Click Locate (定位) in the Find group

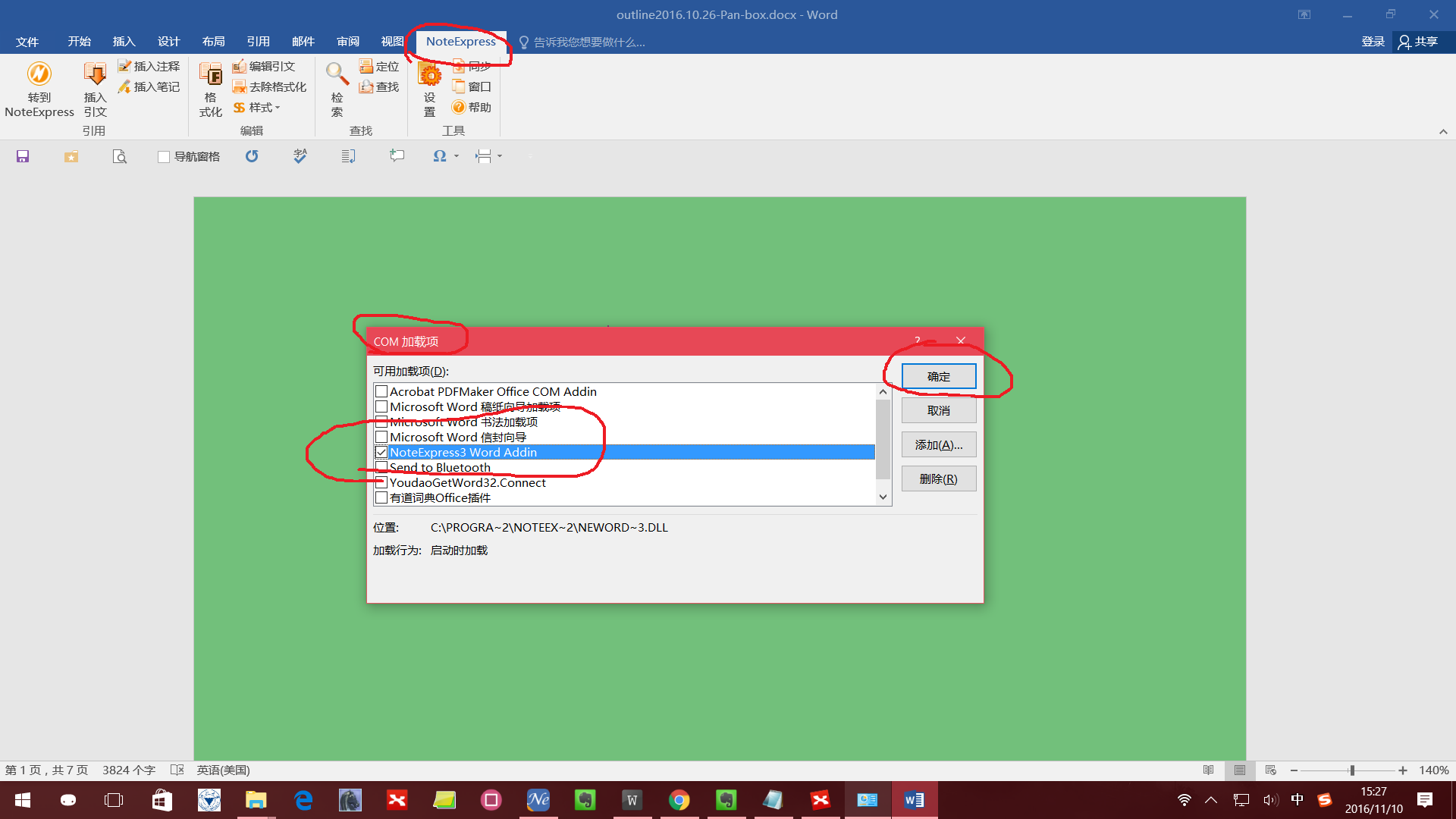[x=379, y=67]
